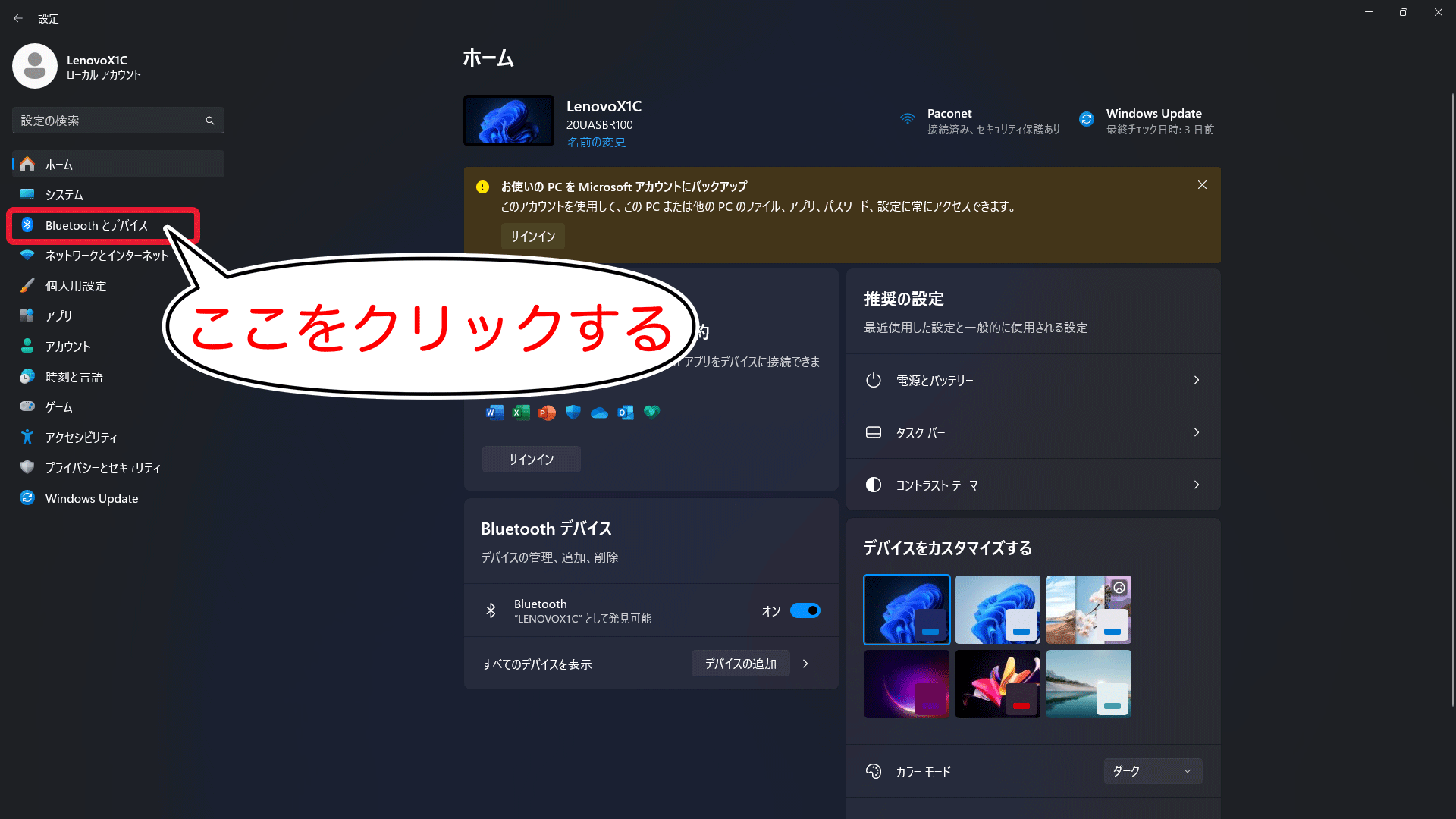Open 個人用設定 from the sidebar

click(74, 286)
